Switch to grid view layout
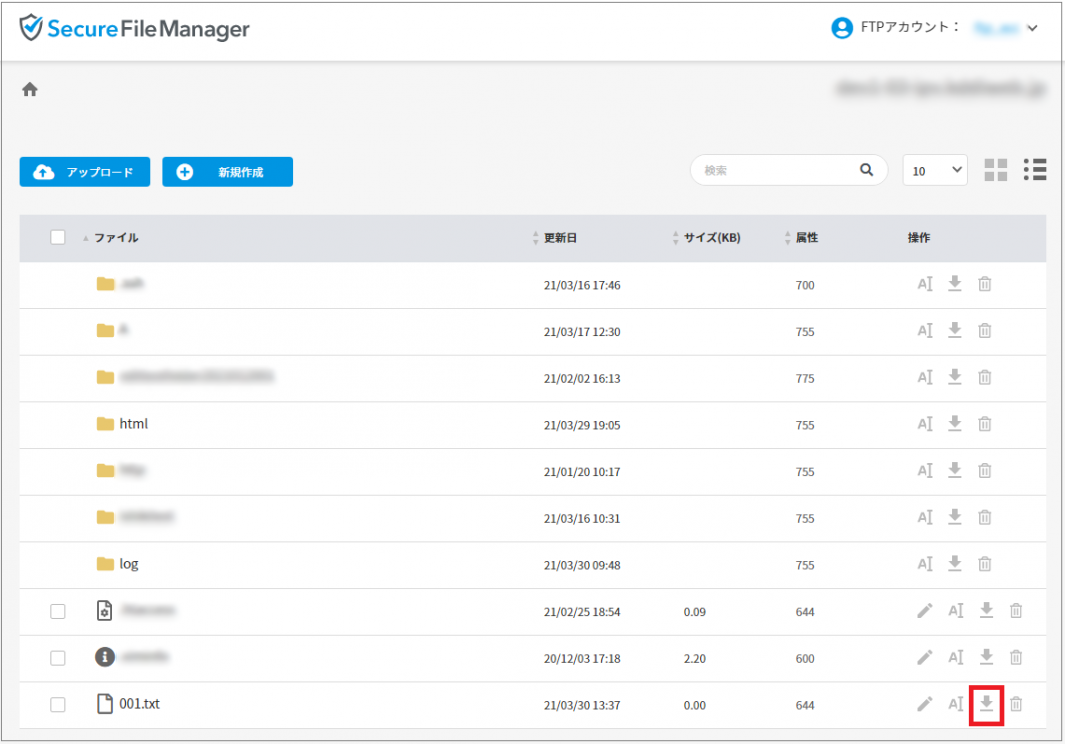Viewport: 1065px width, 744px height. (996, 171)
